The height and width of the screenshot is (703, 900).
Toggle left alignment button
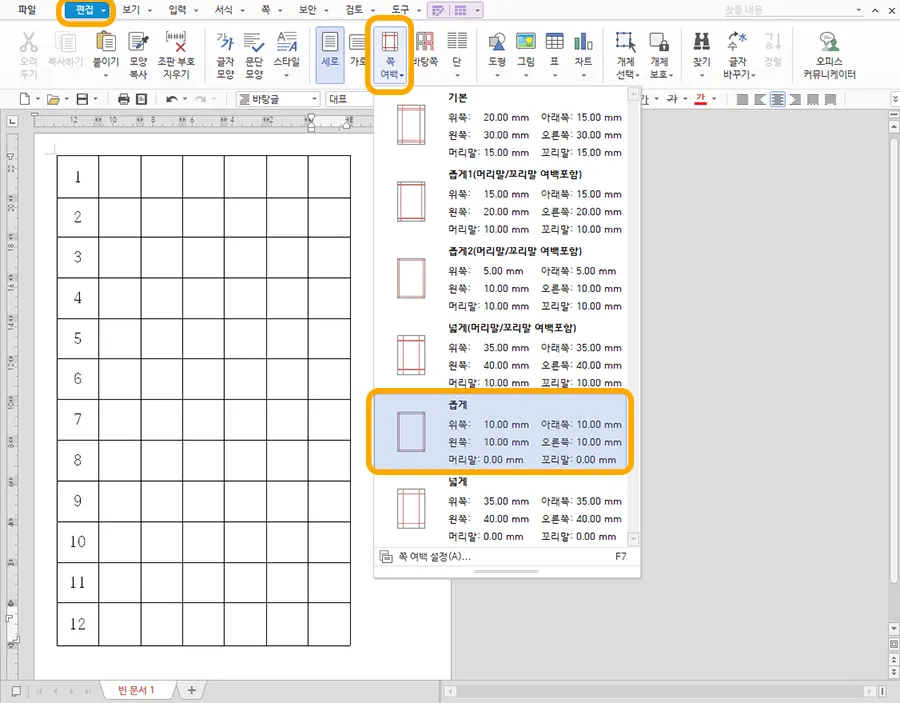pos(759,99)
